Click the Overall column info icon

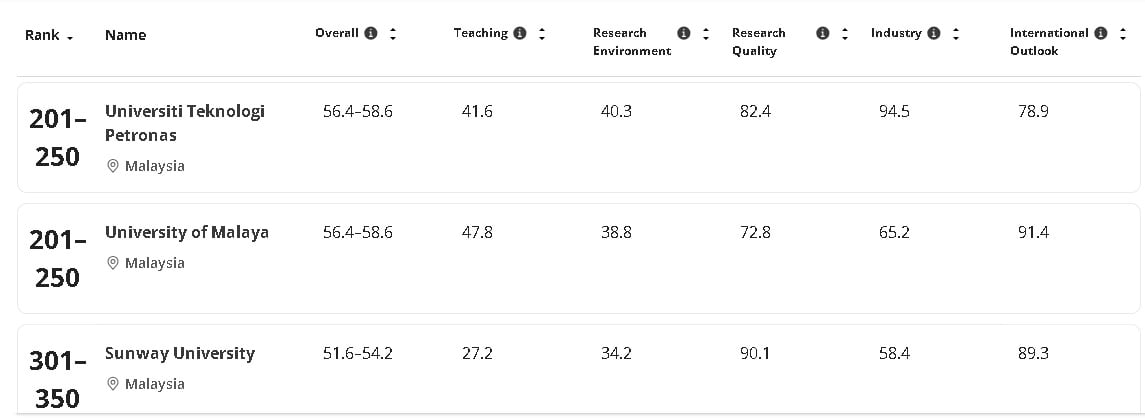[371, 34]
